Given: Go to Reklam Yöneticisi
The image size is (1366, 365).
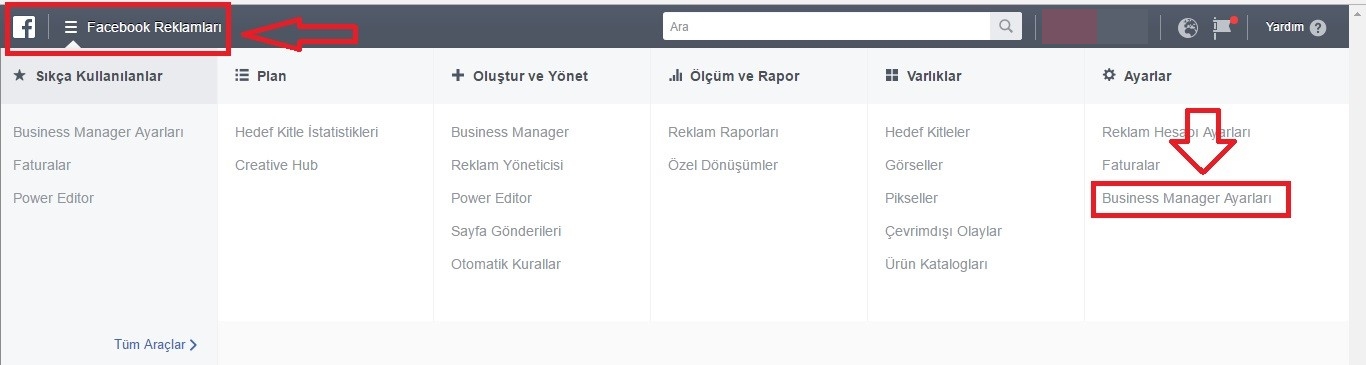Looking at the screenshot, I should (x=507, y=165).
